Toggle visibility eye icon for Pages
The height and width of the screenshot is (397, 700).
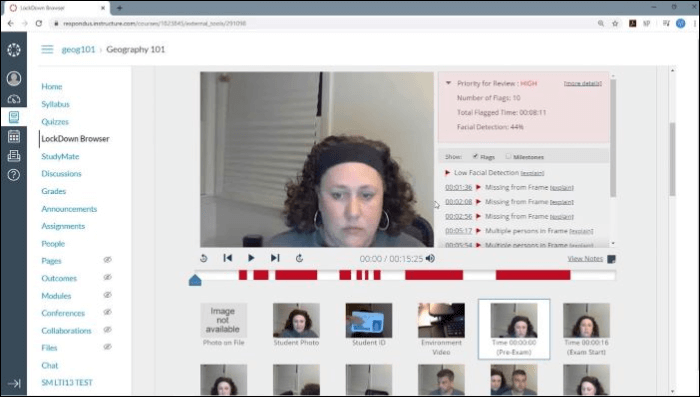[108, 260]
